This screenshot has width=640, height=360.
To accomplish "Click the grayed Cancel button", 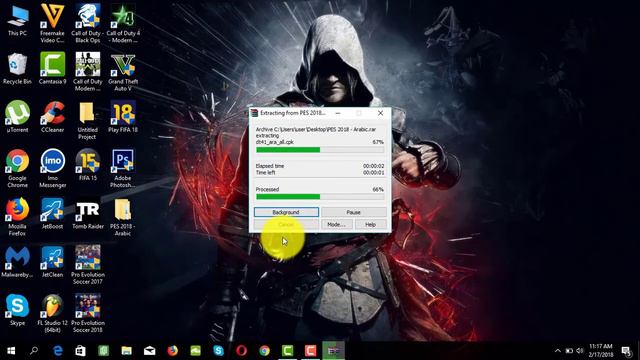I will pyautogui.click(x=286, y=224).
